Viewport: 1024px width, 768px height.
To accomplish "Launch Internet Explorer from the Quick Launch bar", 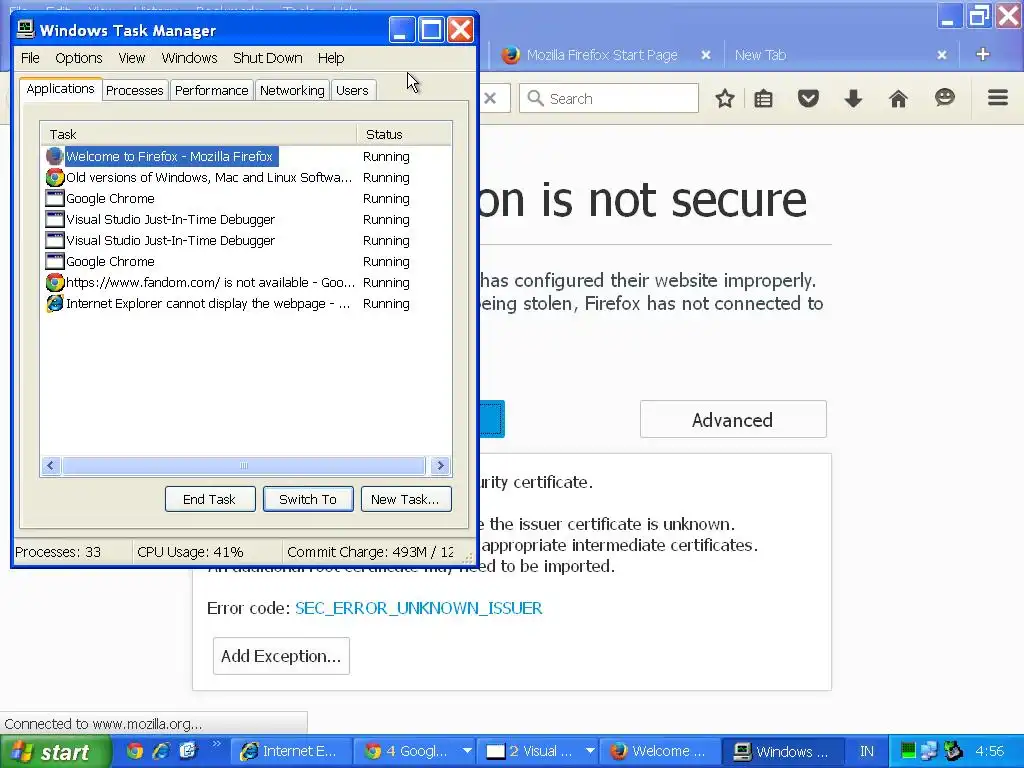I will 161,751.
